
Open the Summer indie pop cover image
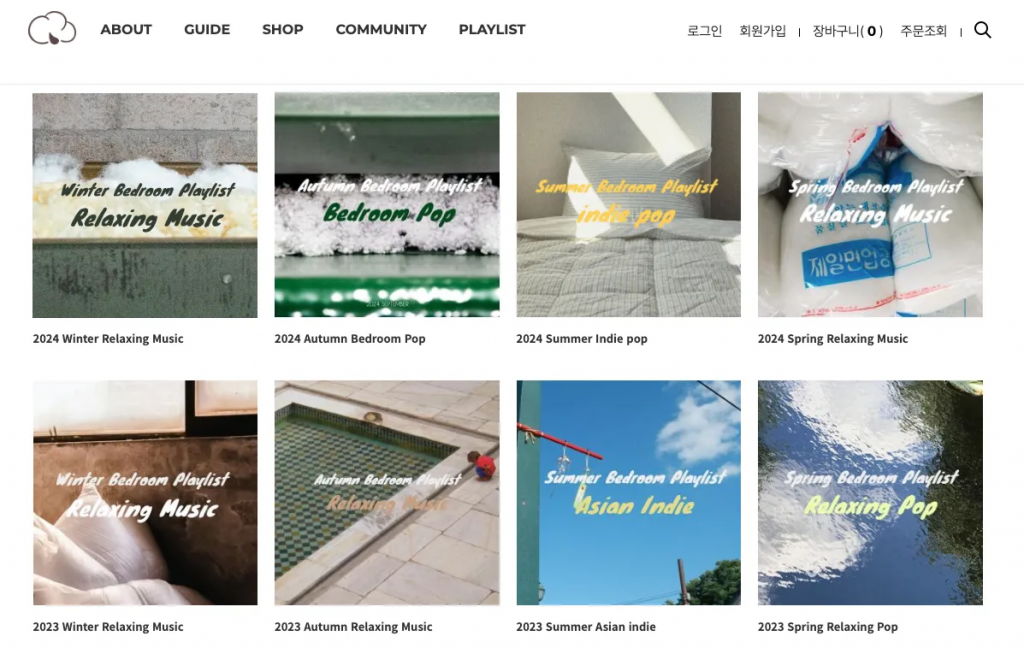coord(628,205)
